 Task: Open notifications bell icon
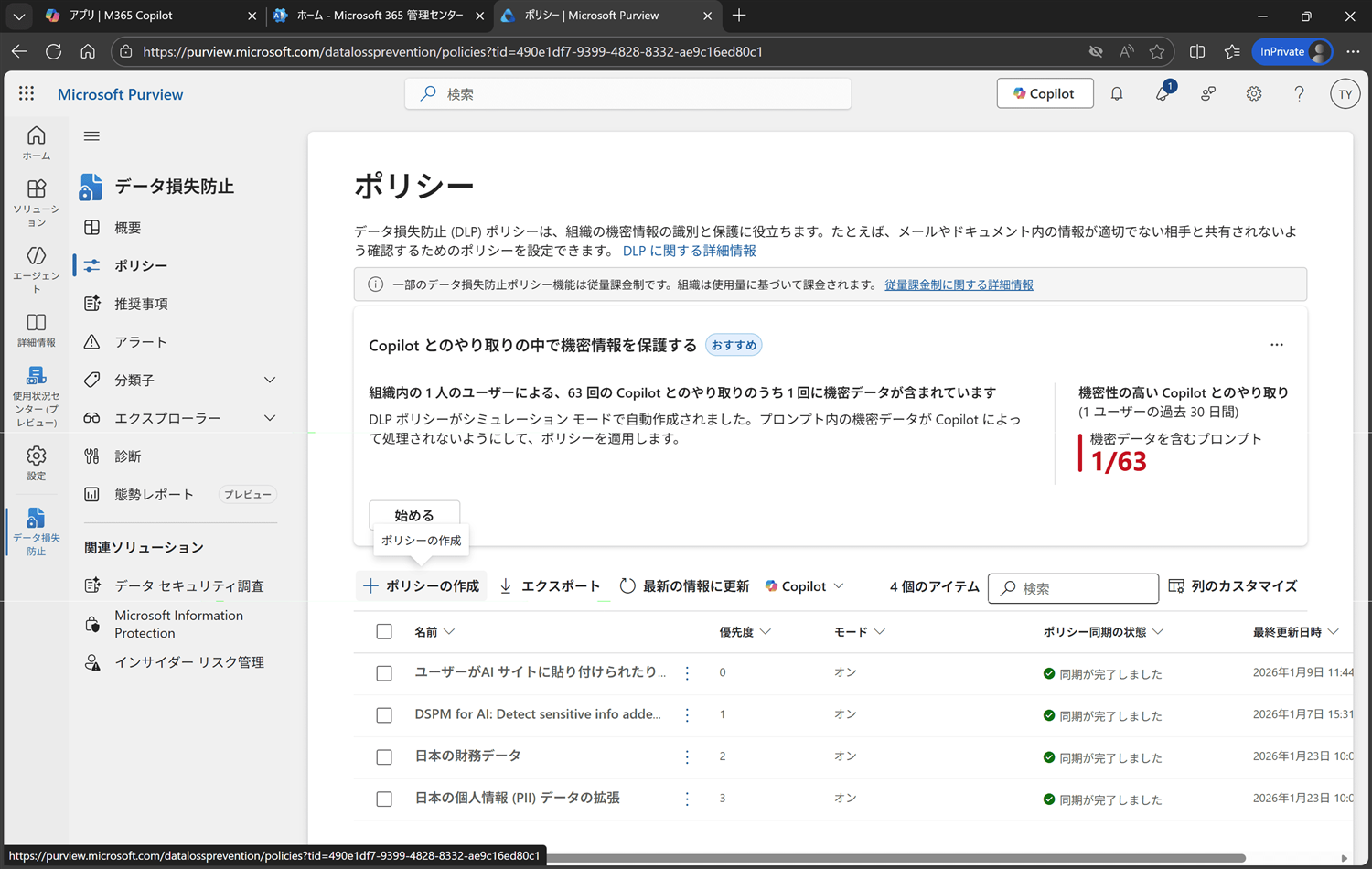[1117, 93]
